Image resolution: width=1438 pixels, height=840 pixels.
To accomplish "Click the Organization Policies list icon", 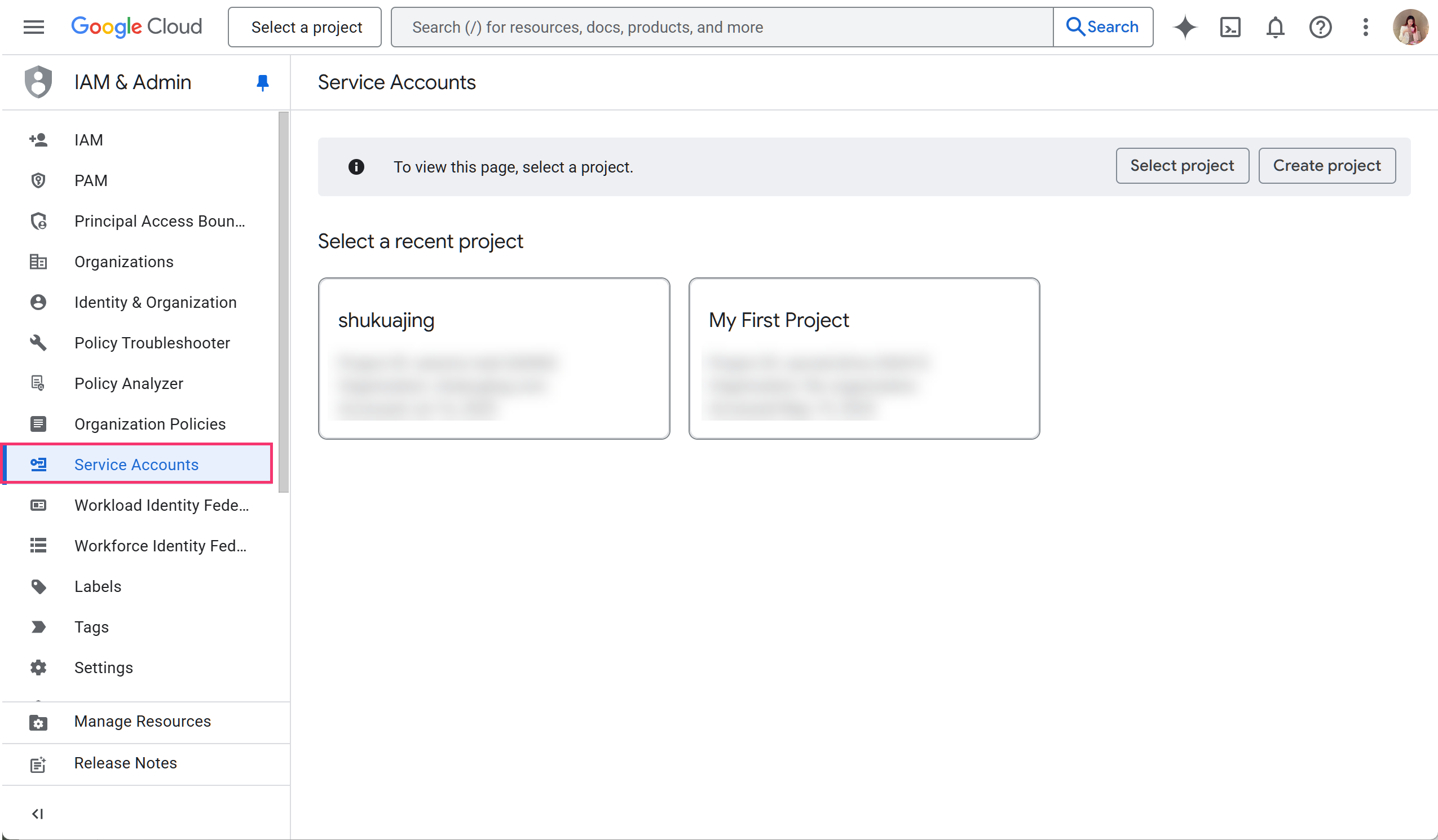I will pyautogui.click(x=38, y=423).
